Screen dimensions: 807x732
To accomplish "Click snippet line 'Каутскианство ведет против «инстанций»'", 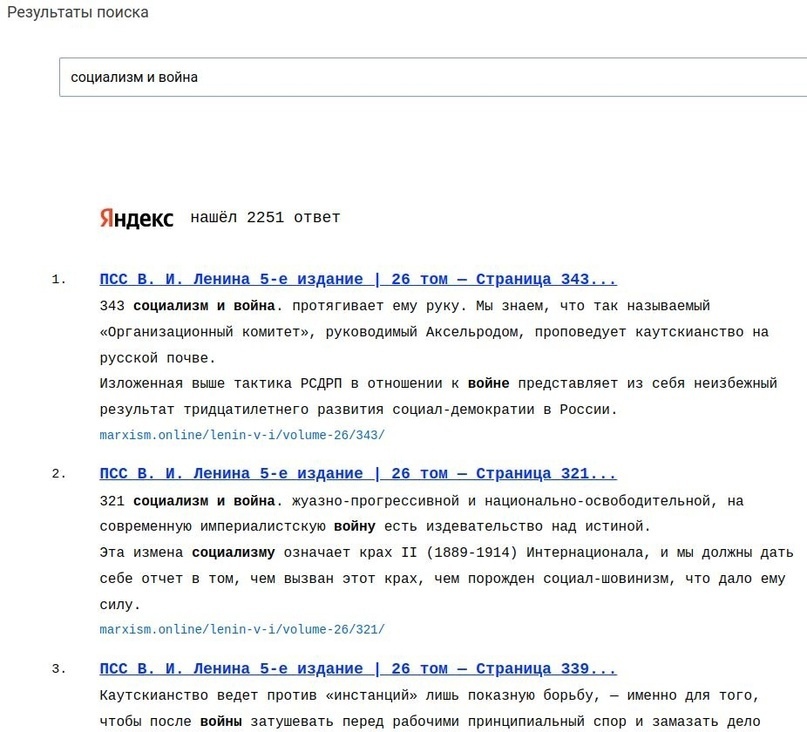I will coord(429,695).
